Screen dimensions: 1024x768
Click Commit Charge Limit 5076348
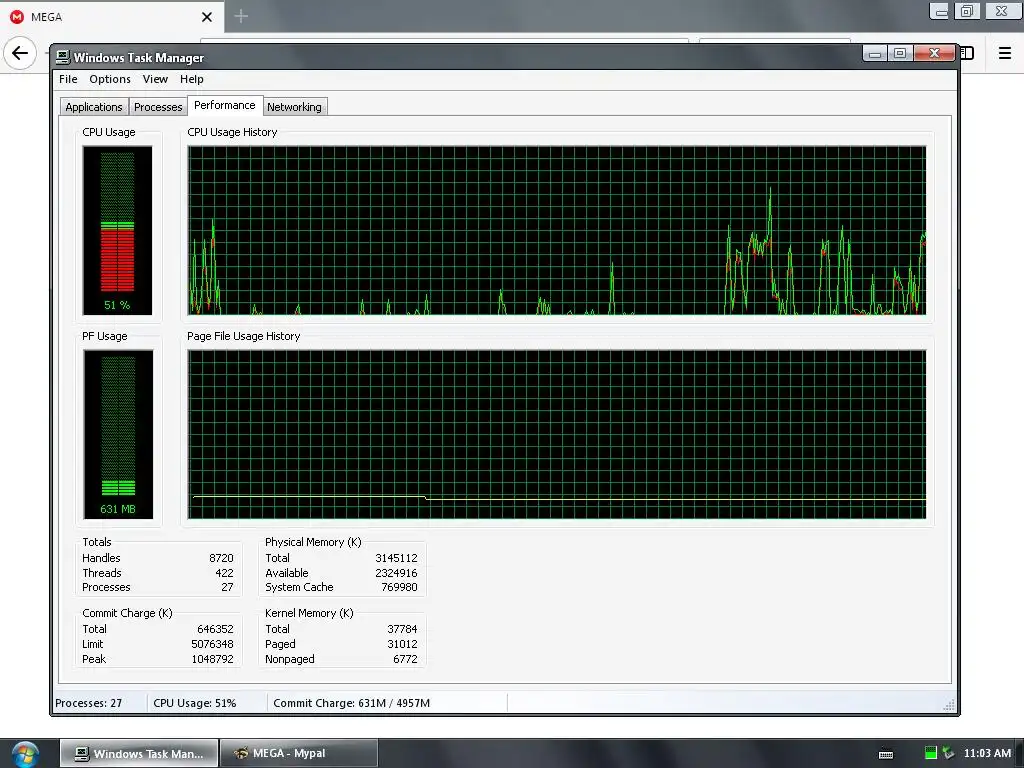212,644
